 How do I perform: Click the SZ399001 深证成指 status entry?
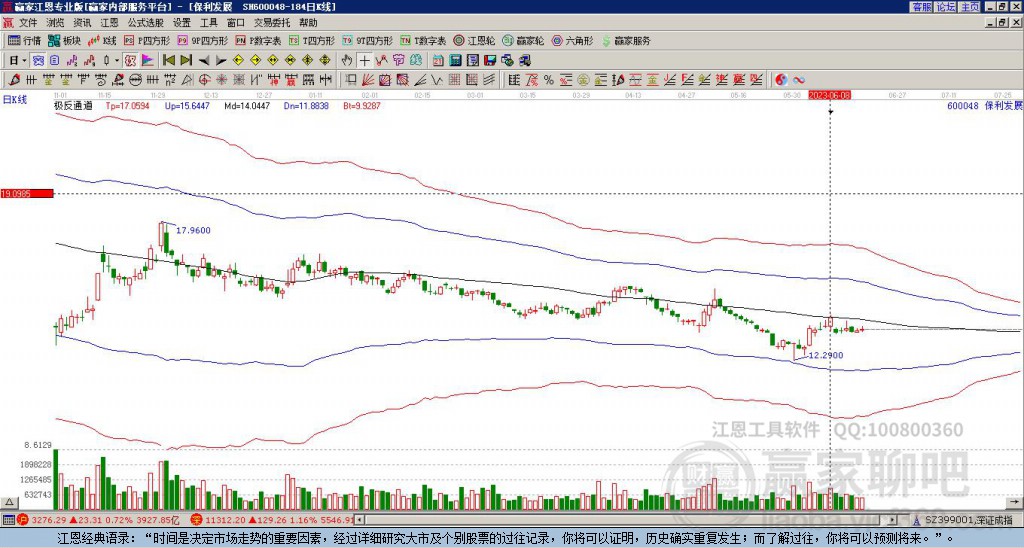pos(964,520)
